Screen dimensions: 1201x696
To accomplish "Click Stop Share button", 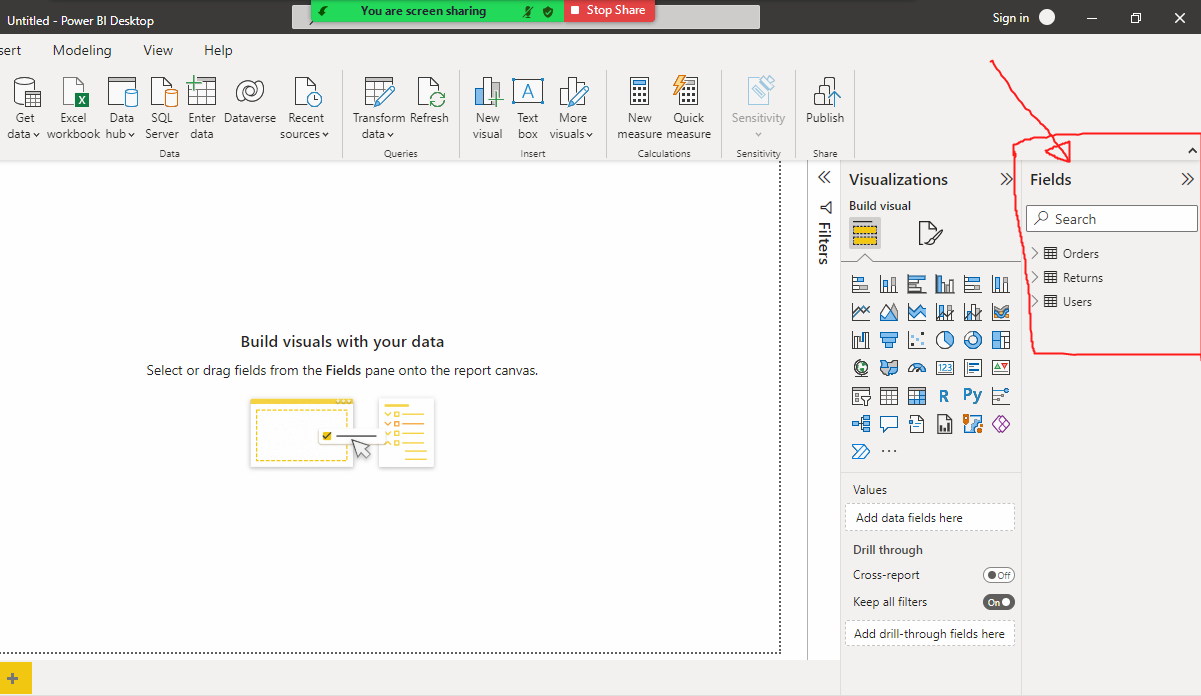I will click(x=609, y=10).
